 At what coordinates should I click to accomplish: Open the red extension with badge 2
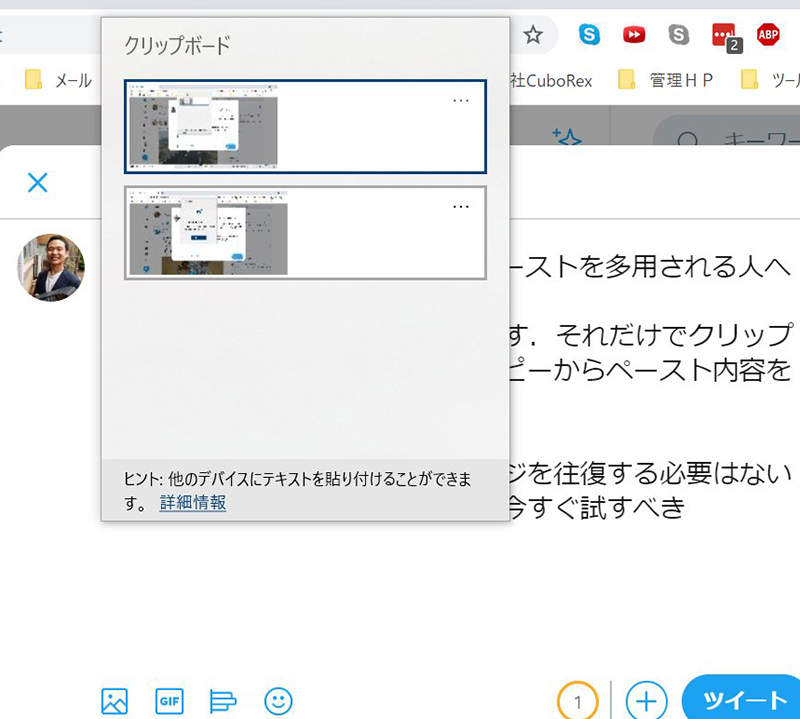click(723, 36)
